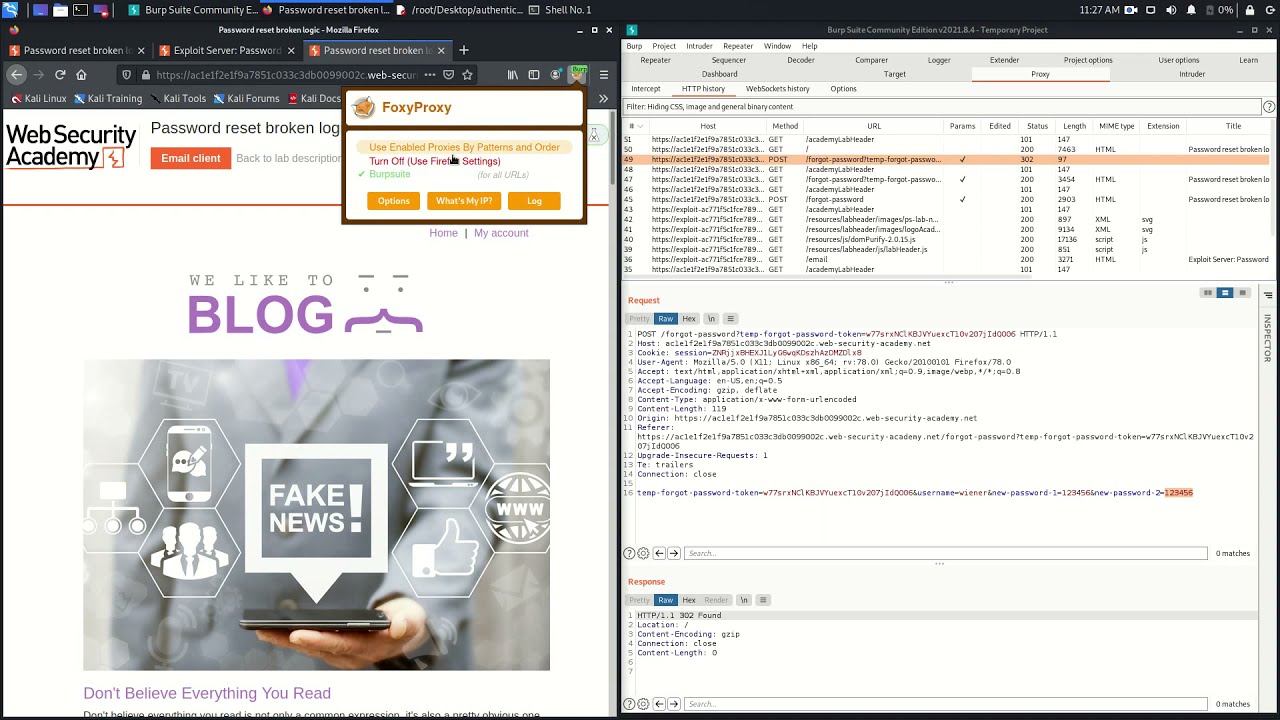This screenshot has height=720, width=1280.
Task: Sort HTTP history by the Status column
Action: [x=1037, y=126]
